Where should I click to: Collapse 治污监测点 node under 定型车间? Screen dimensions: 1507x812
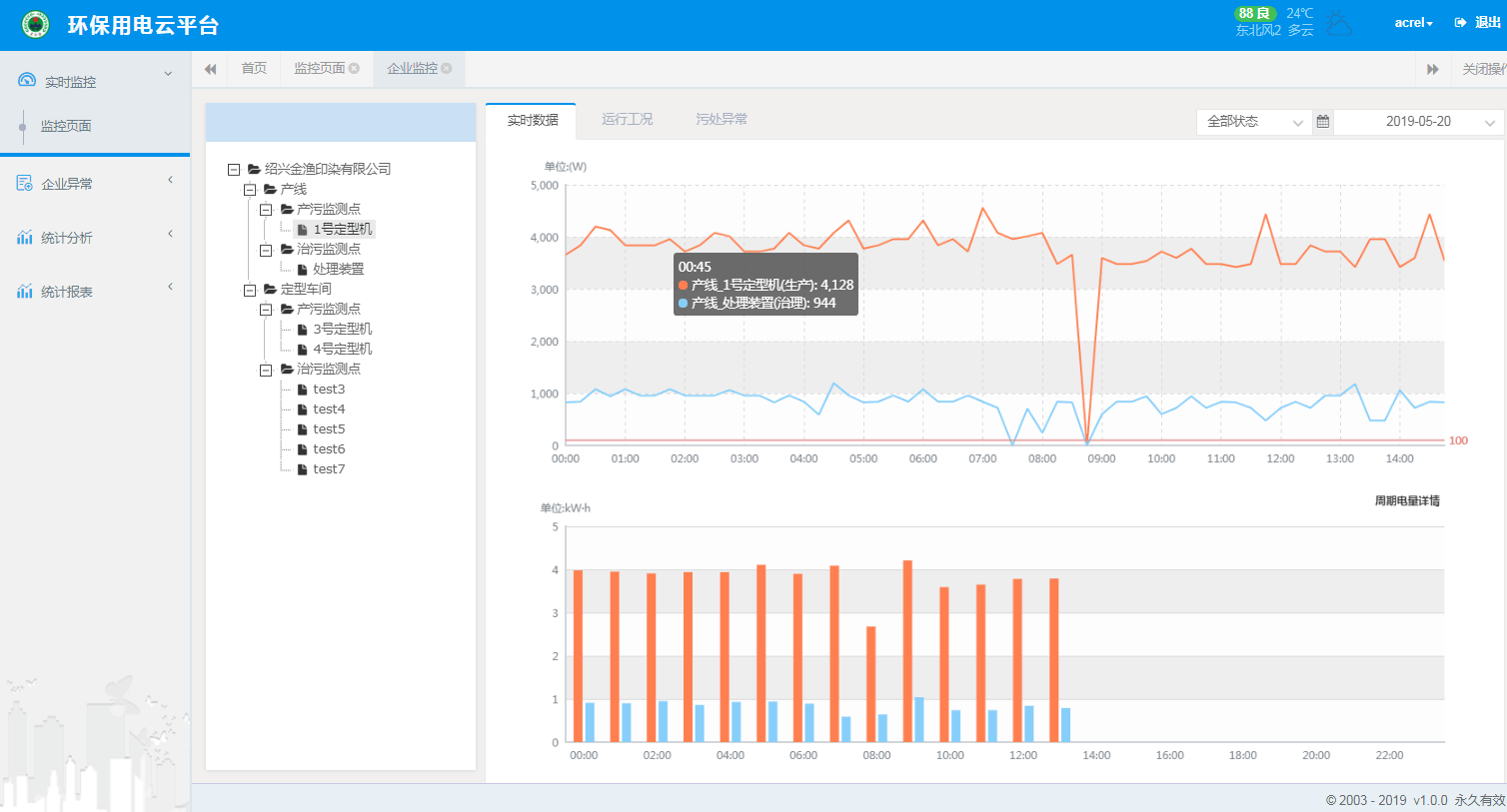click(x=266, y=370)
